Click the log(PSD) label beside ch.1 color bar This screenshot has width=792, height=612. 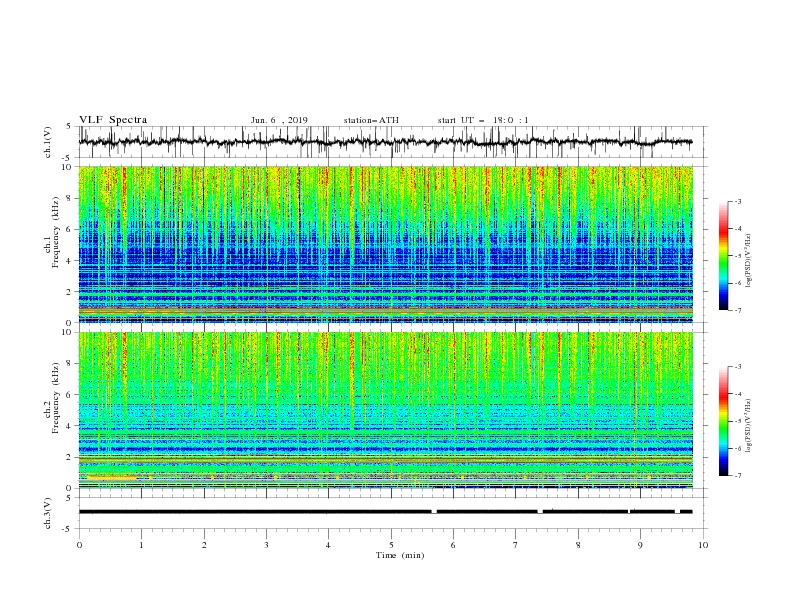(748, 261)
